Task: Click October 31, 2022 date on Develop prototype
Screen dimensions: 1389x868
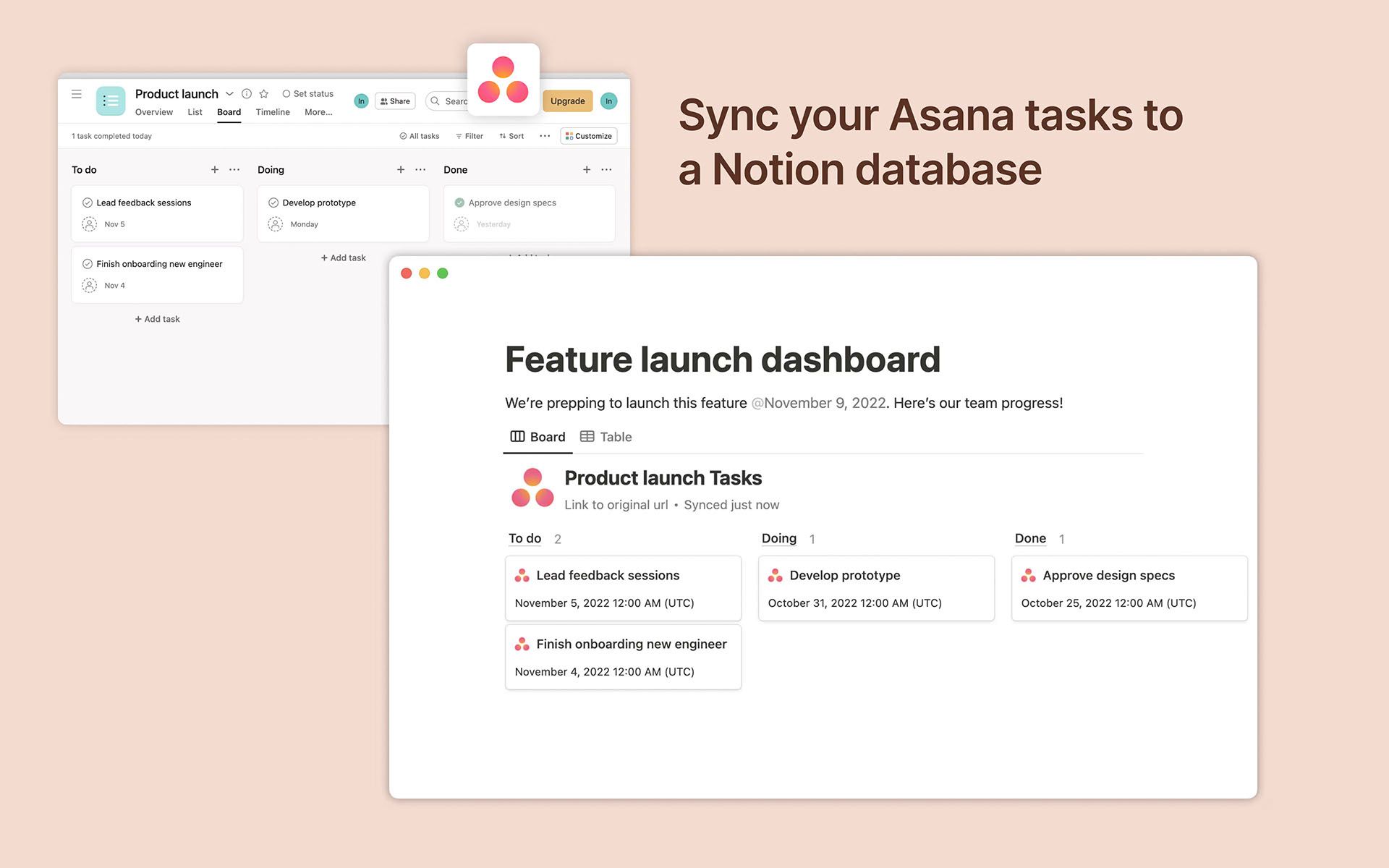Action: click(x=854, y=603)
